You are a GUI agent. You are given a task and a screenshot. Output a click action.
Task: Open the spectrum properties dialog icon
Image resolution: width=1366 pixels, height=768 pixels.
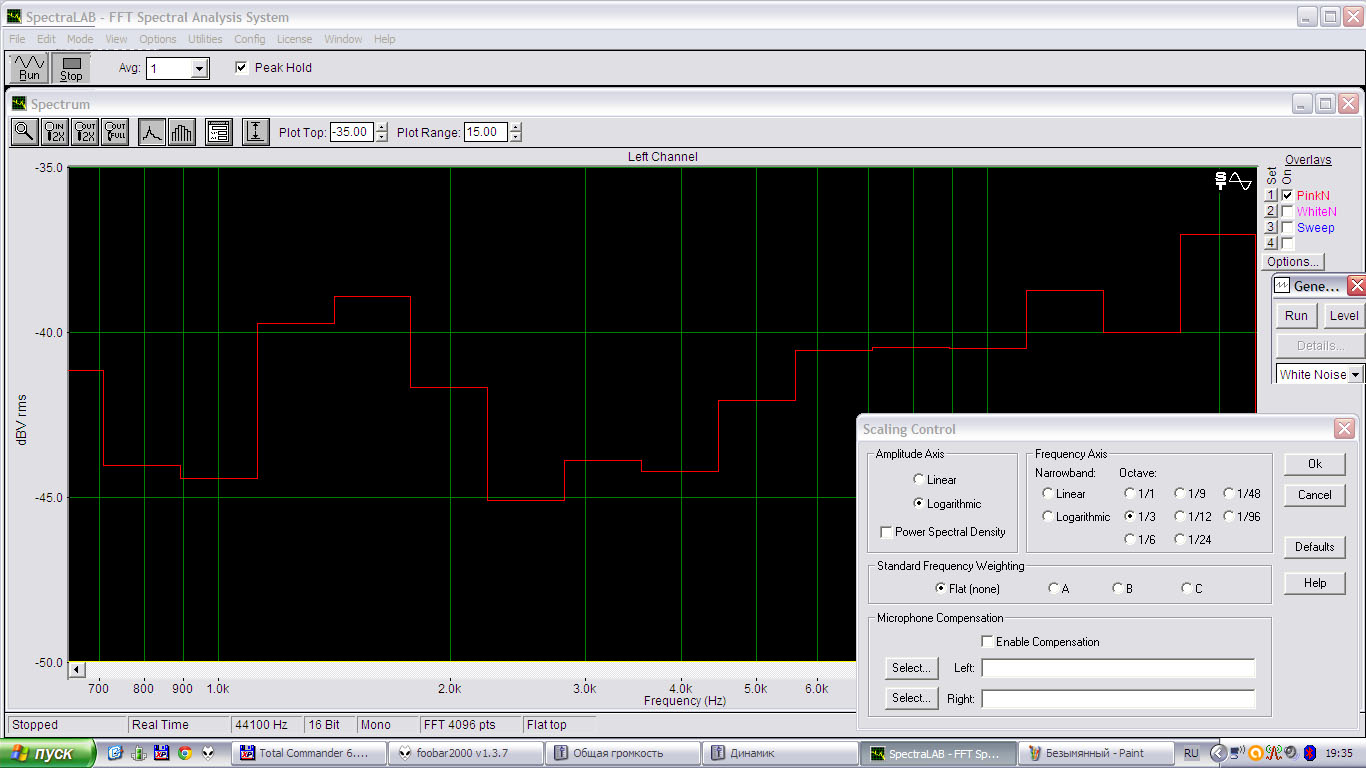[219, 132]
